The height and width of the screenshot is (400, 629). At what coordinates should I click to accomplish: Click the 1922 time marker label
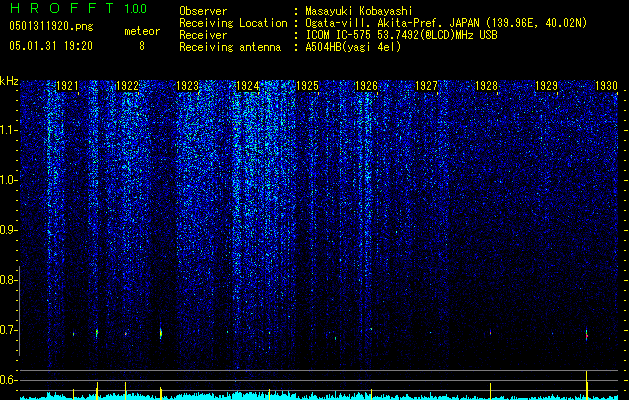[x=127, y=86]
